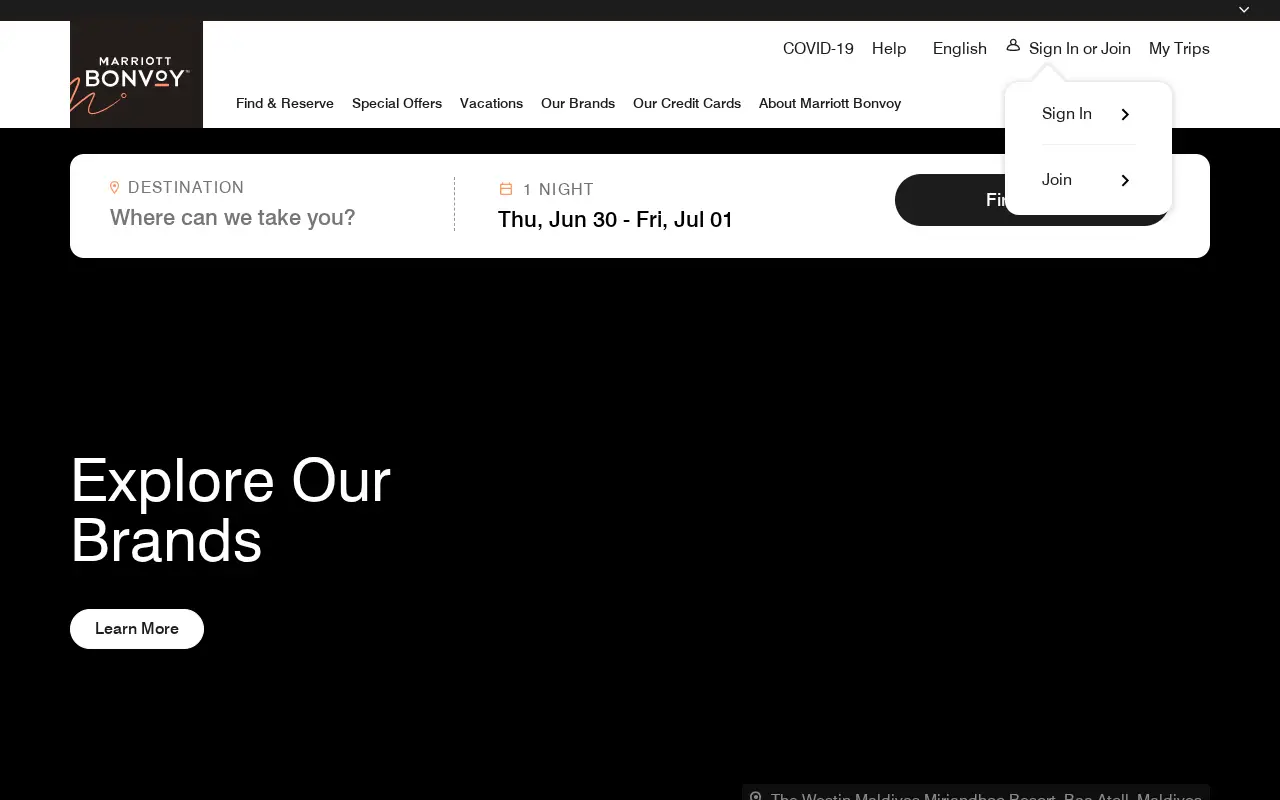The image size is (1280, 800).
Task: Open the Help link
Action: tap(889, 48)
